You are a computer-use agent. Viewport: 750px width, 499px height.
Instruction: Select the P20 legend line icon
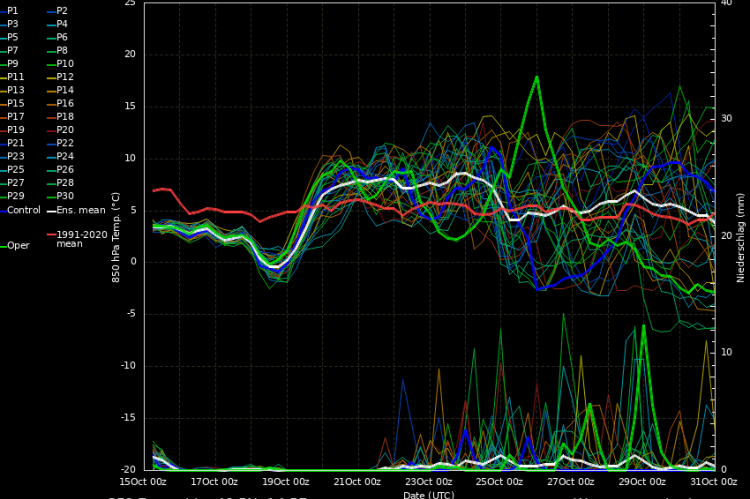(51, 130)
